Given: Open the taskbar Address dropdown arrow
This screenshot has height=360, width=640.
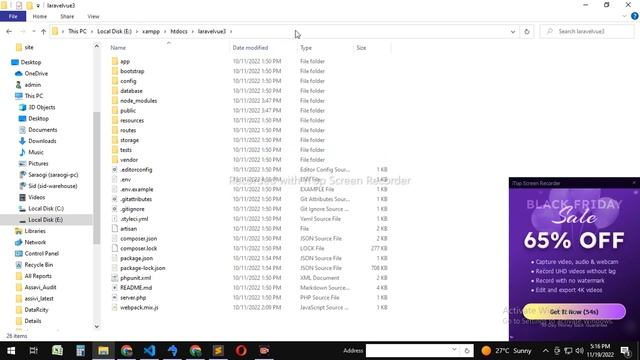Looking at the screenshot, I should point(454,350).
